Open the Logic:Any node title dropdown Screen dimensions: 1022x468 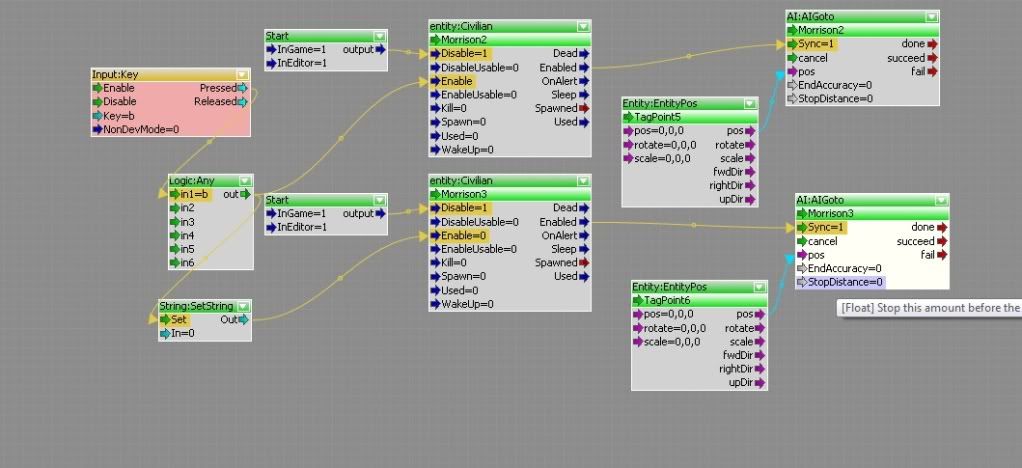246,180
